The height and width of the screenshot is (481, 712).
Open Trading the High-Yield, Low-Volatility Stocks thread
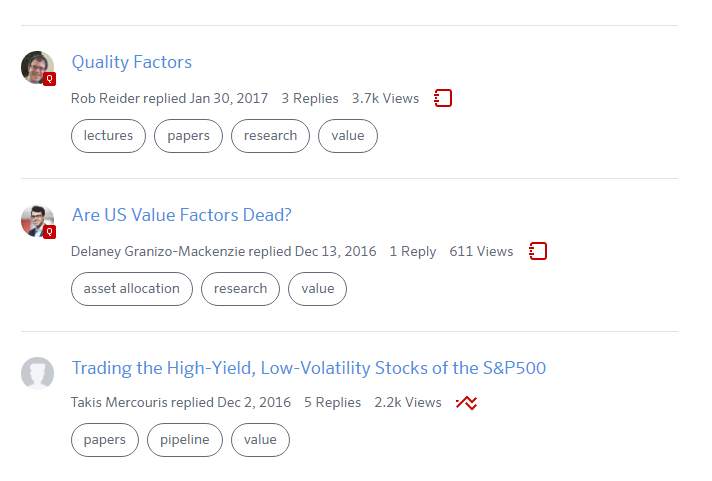[309, 368]
